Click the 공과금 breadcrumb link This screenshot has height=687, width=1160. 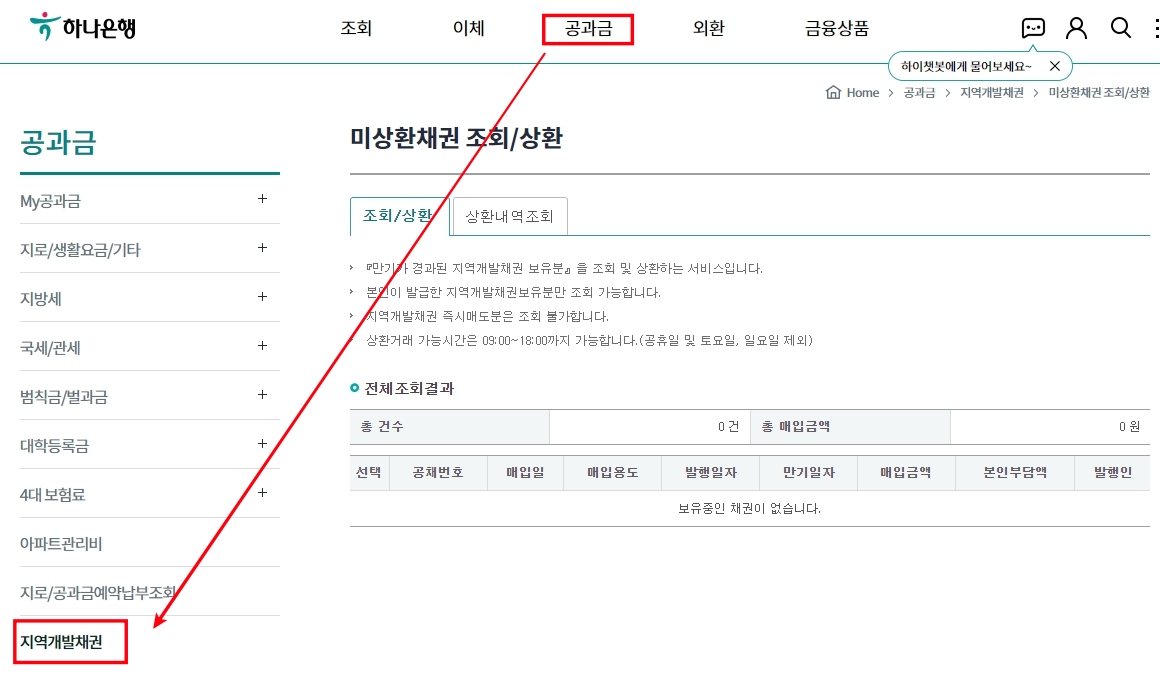tap(918, 92)
